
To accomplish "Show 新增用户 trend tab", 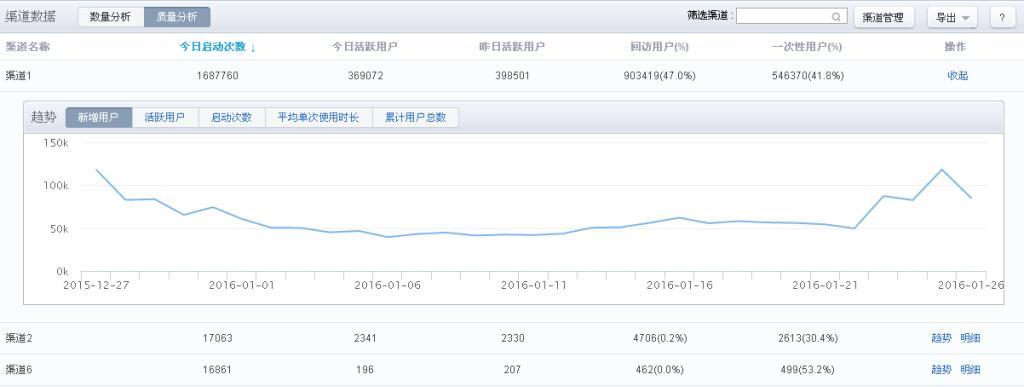I will tap(99, 117).
